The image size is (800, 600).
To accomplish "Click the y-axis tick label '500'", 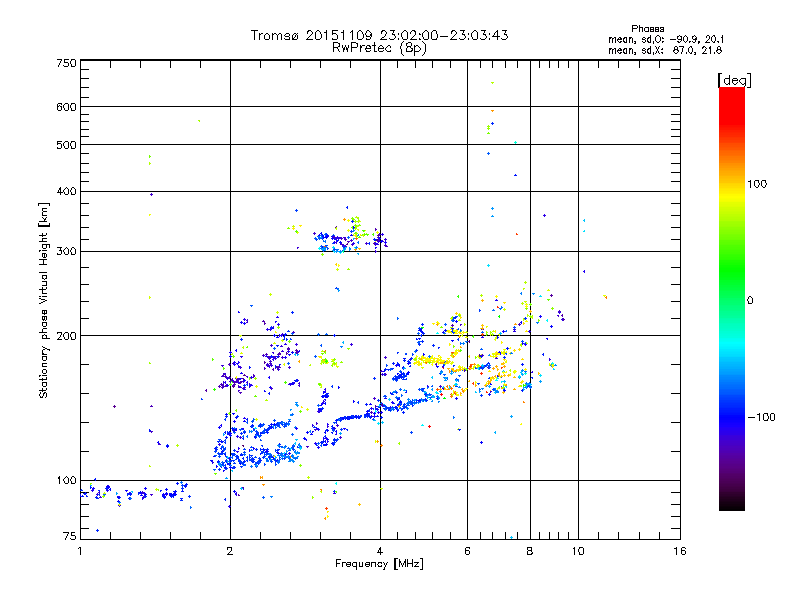I will point(66,145).
